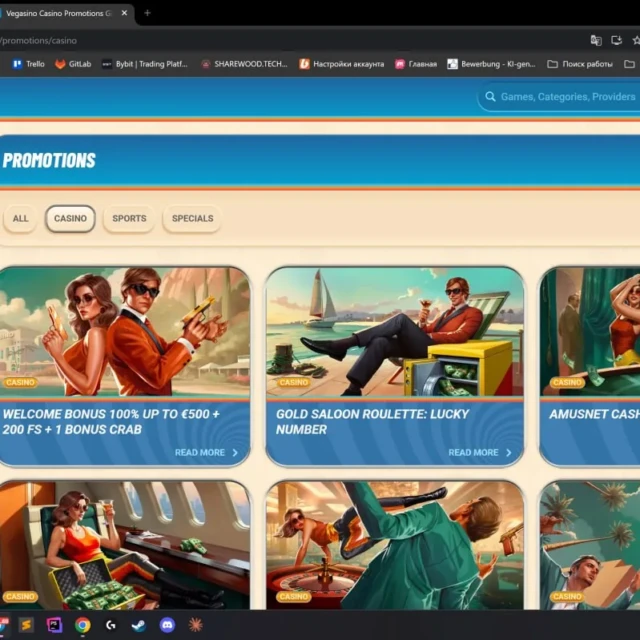The image size is (640, 640).
Task: Open the Welcome Bonus 100% title
Action: pyautogui.click(x=111, y=422)
